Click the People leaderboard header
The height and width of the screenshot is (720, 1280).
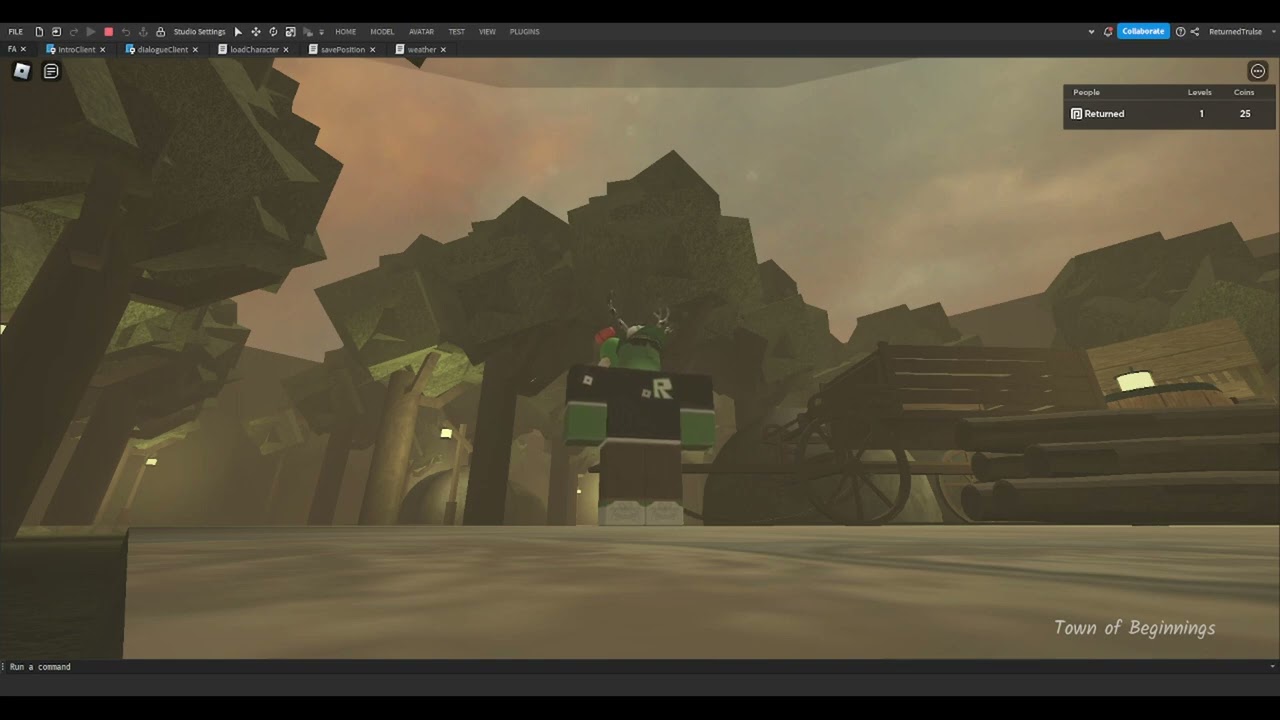[1086, 92]
